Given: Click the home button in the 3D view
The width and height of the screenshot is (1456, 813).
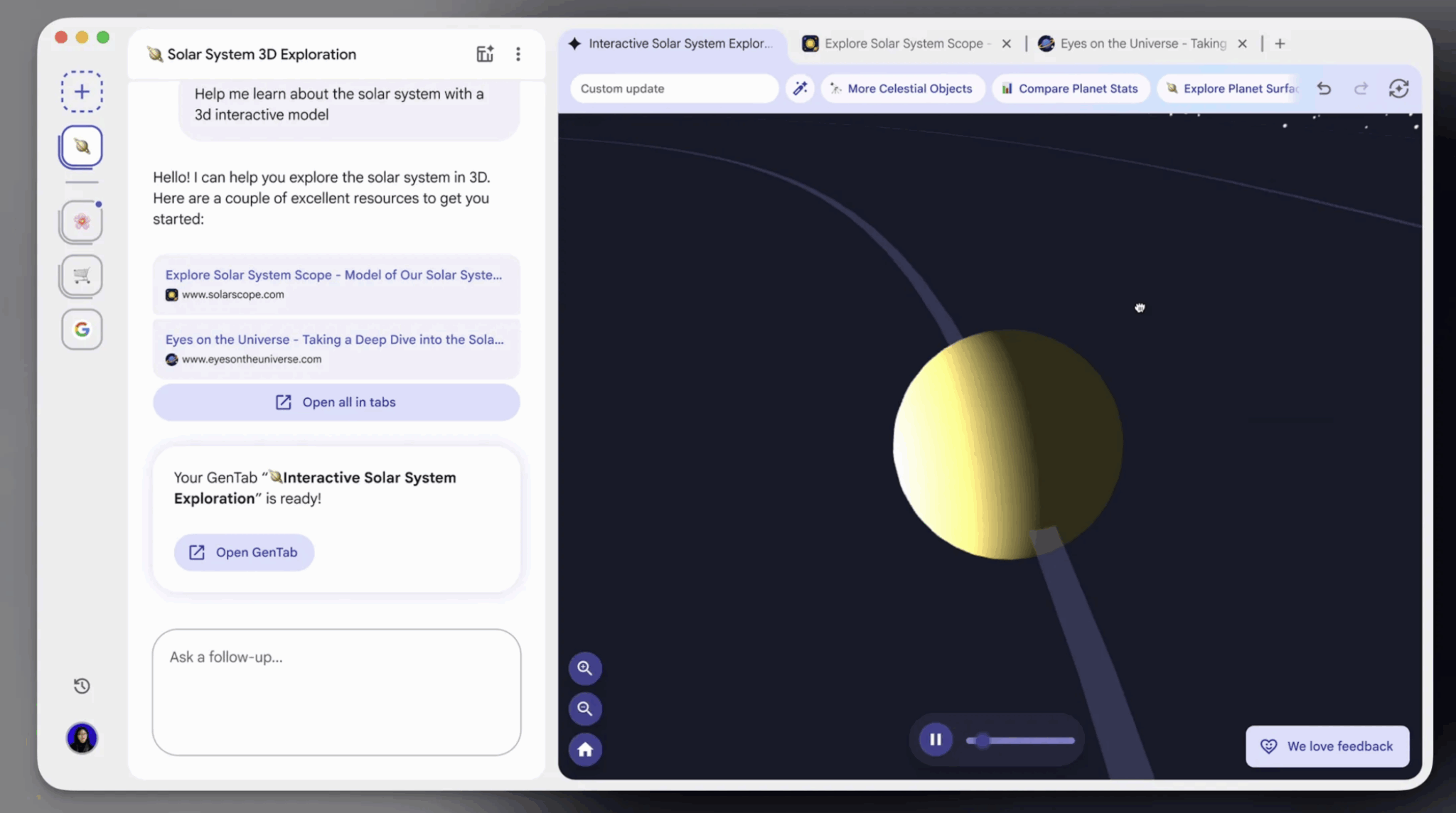Looking at the screenshot, I should (584, 749).
